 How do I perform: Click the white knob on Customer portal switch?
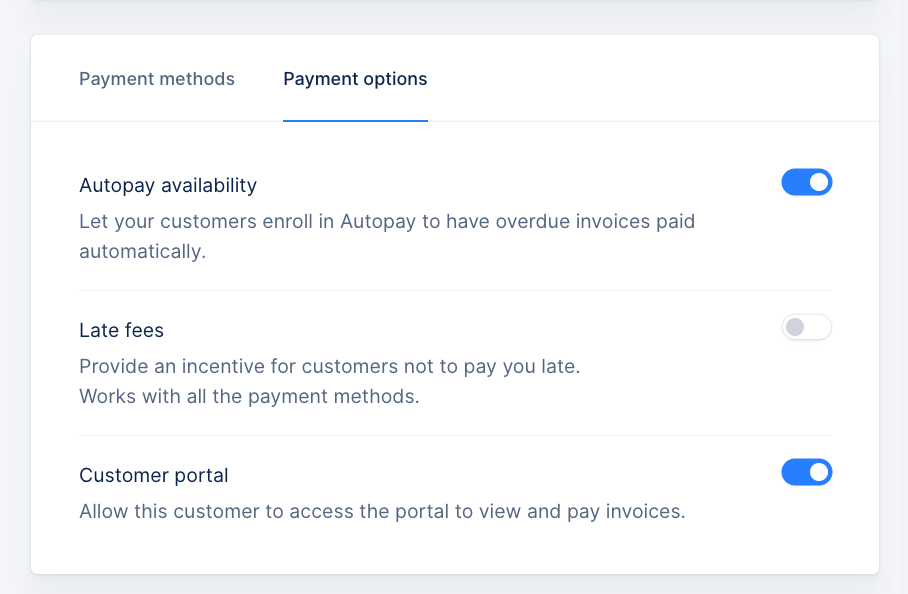(819, 472)
